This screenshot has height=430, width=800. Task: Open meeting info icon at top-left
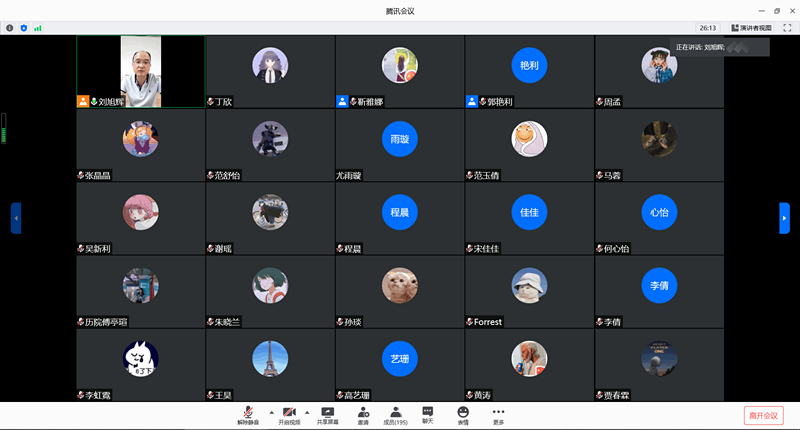pos(9,28)
